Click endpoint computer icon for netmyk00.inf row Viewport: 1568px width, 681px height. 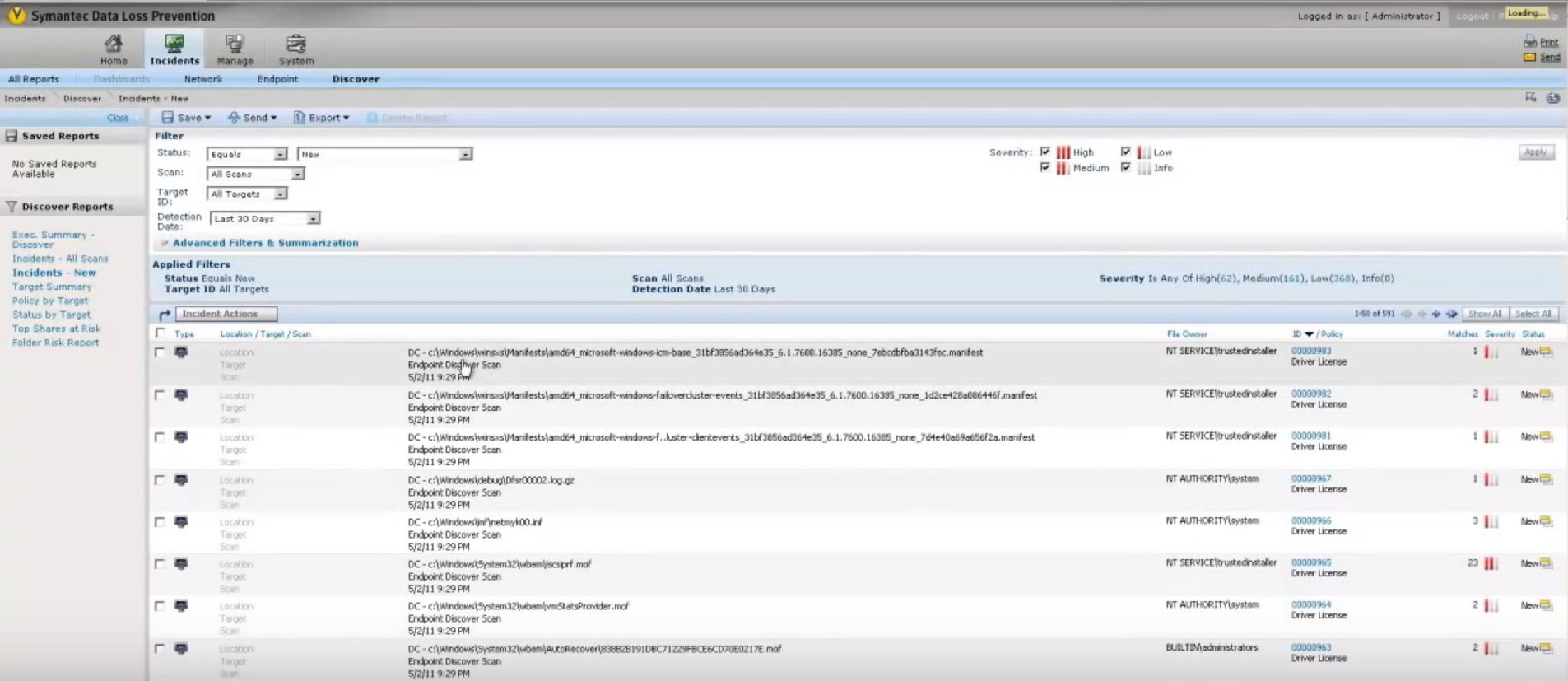point(181,522)
